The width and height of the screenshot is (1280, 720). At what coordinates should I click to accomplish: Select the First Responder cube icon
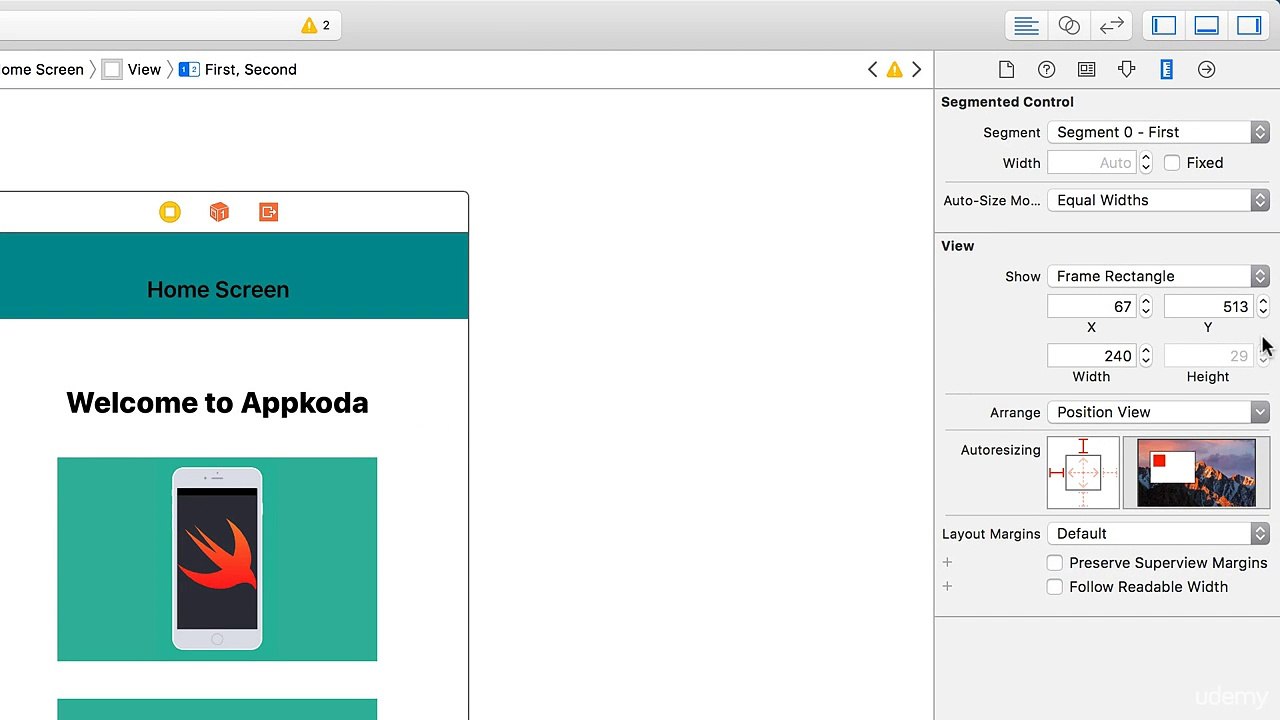click(x=219, y=212)
